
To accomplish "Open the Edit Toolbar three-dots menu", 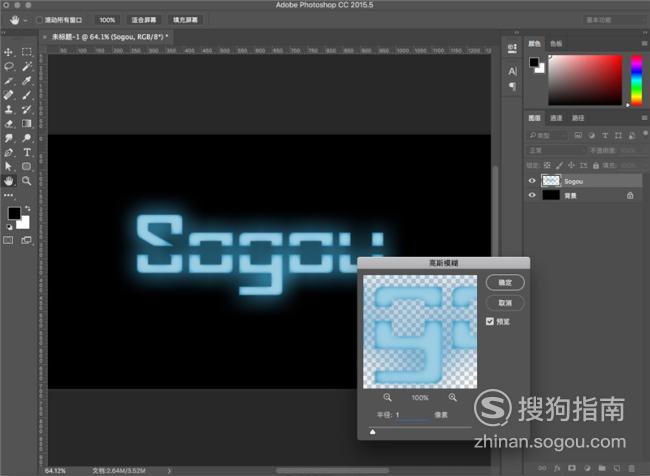I will 8,195.
